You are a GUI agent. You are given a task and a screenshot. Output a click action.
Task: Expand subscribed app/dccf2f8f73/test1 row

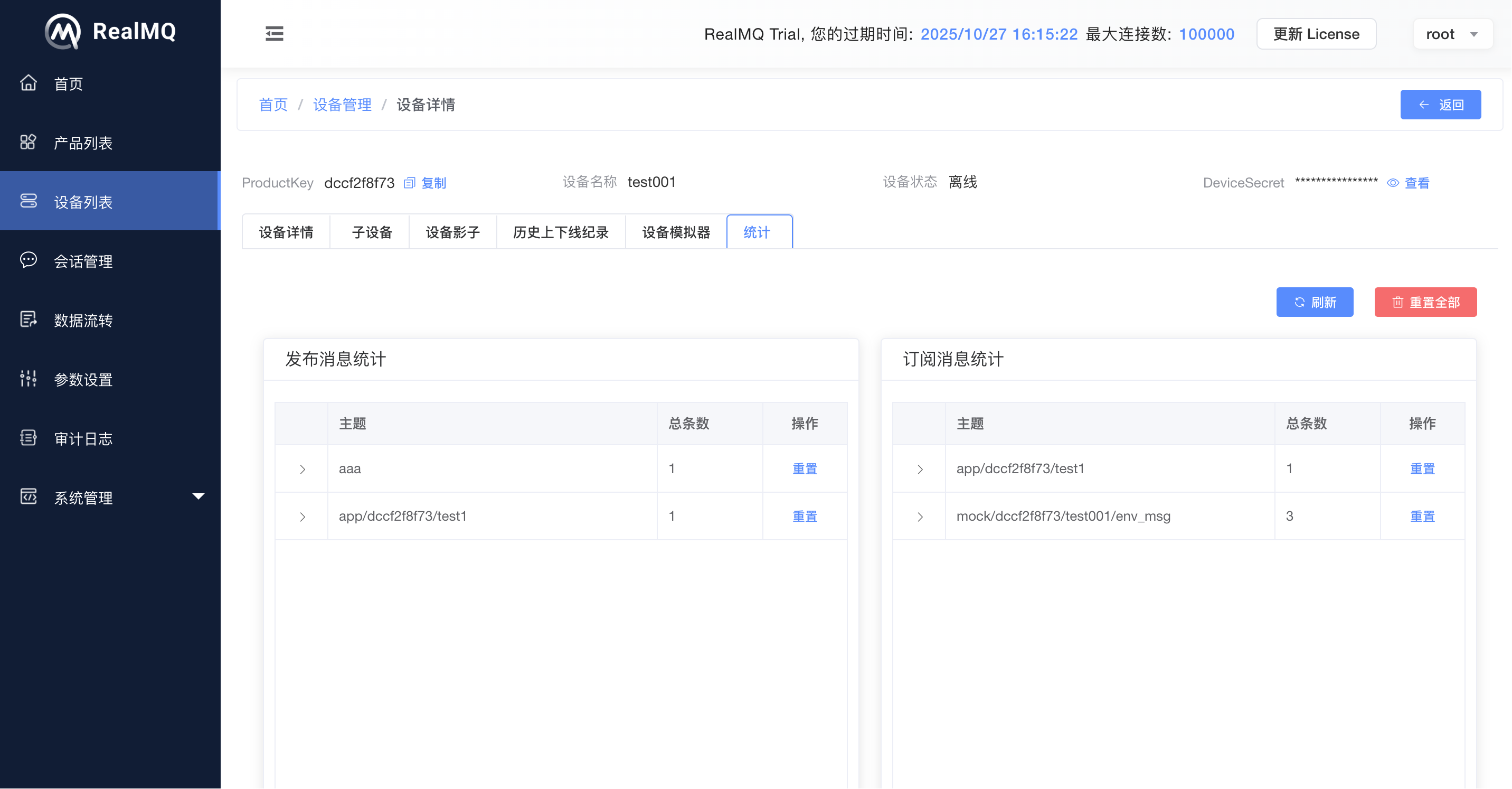click(920, 469)
